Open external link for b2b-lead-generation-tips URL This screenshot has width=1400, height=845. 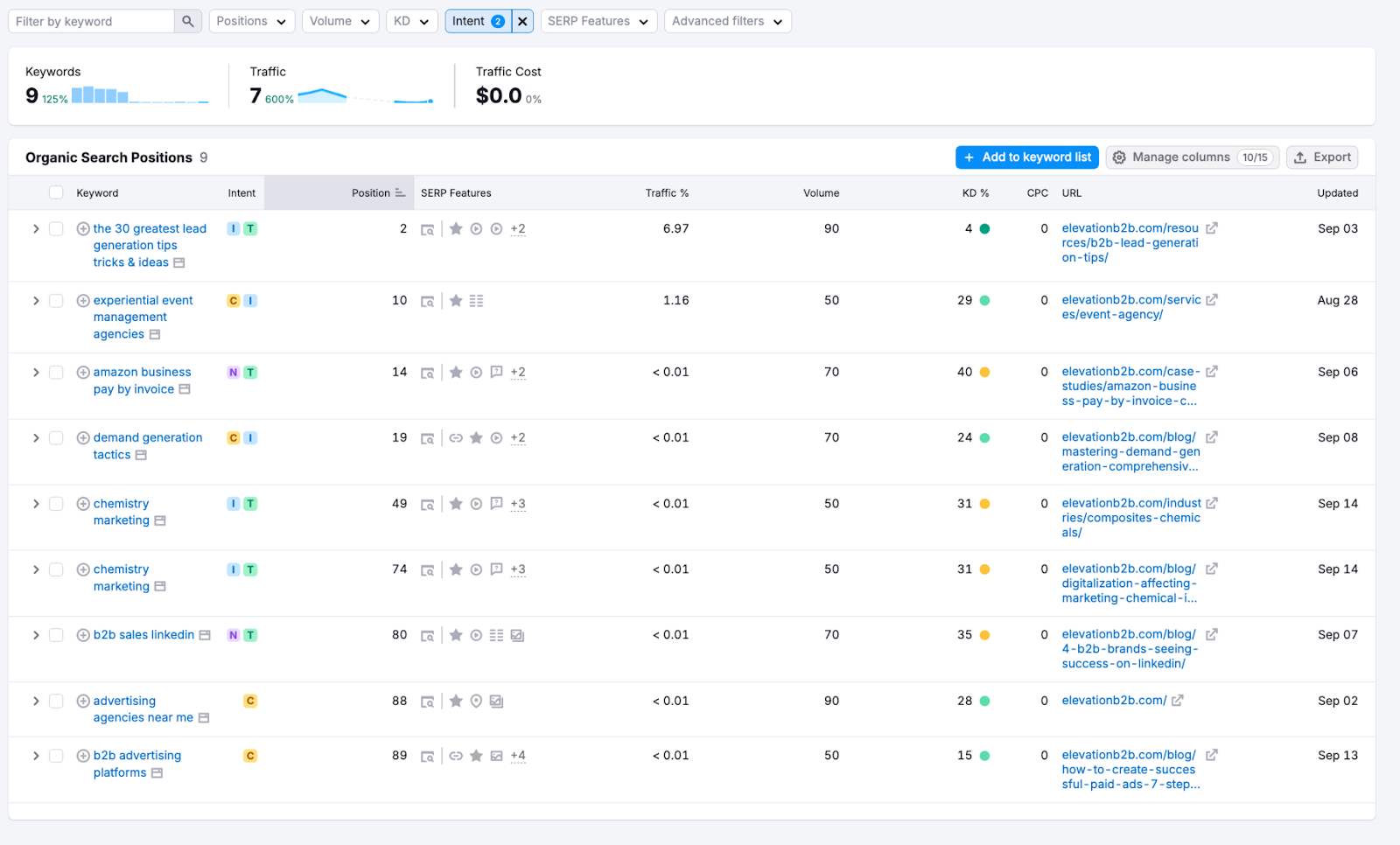coord(1212,228)
